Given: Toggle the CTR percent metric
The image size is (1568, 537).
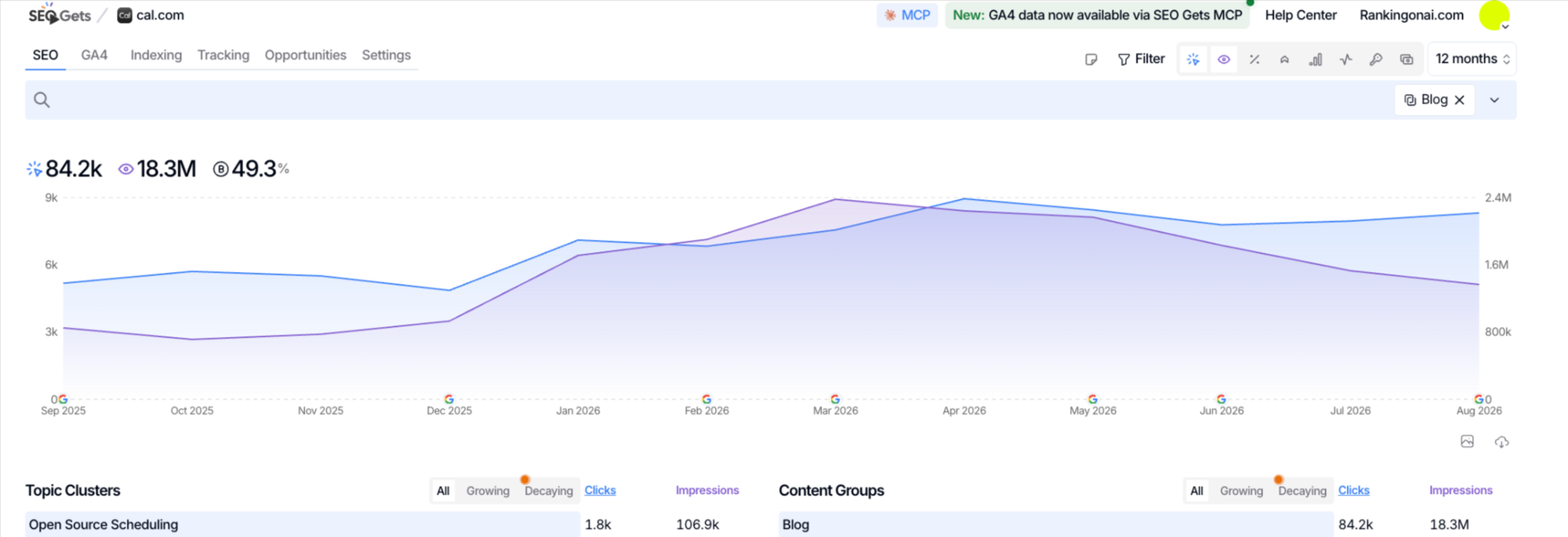Looking at the screenshot, I should tap(1254, 60).
